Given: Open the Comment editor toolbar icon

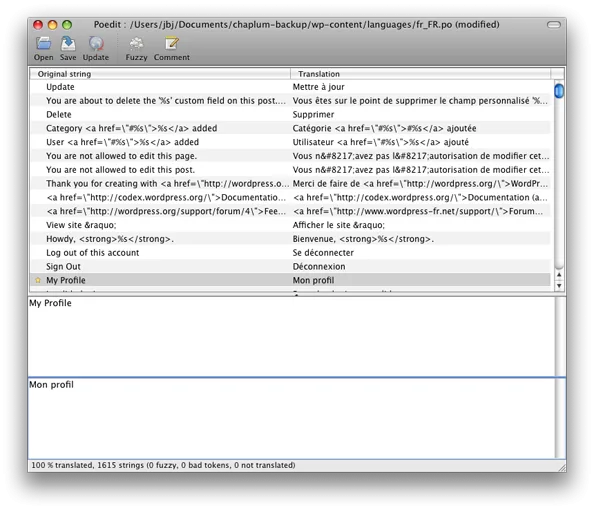Looking at the screenshot, I should [x=172, y=44].
